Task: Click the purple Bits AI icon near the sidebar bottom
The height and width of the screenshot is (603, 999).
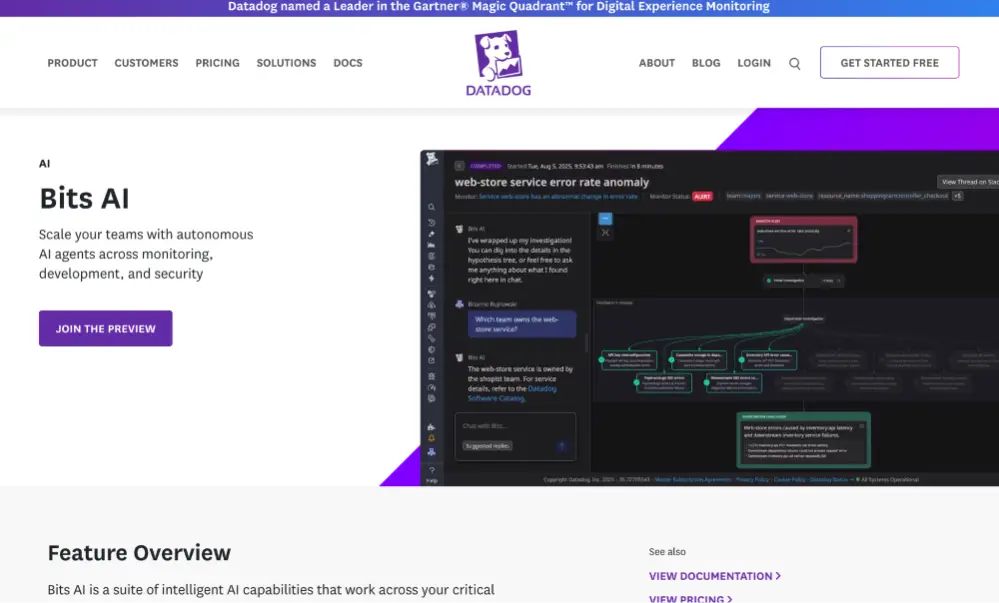Action: click(431, 449)
